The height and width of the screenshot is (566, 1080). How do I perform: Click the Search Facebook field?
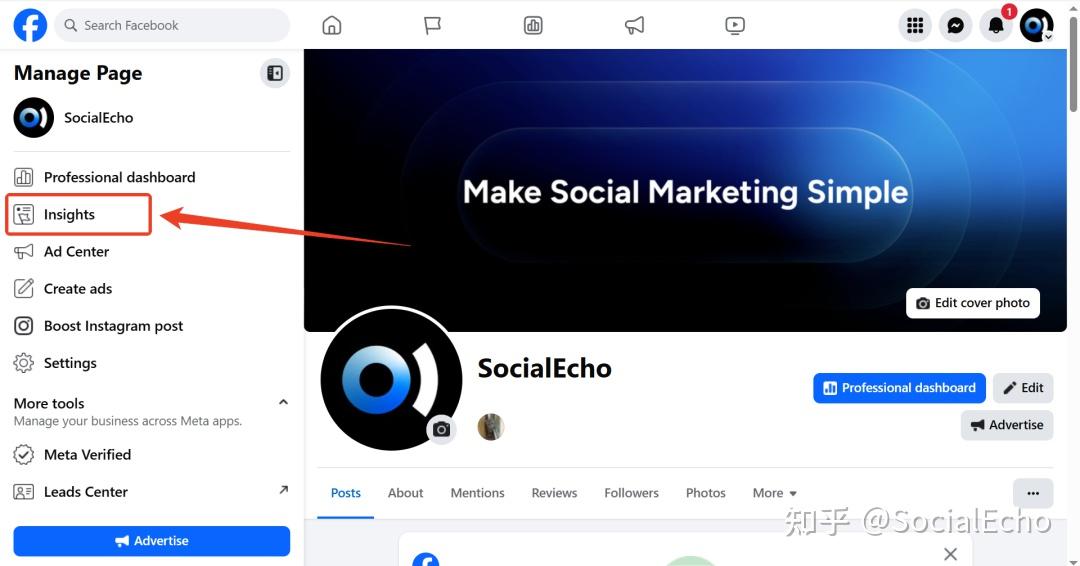coord(172,25)
